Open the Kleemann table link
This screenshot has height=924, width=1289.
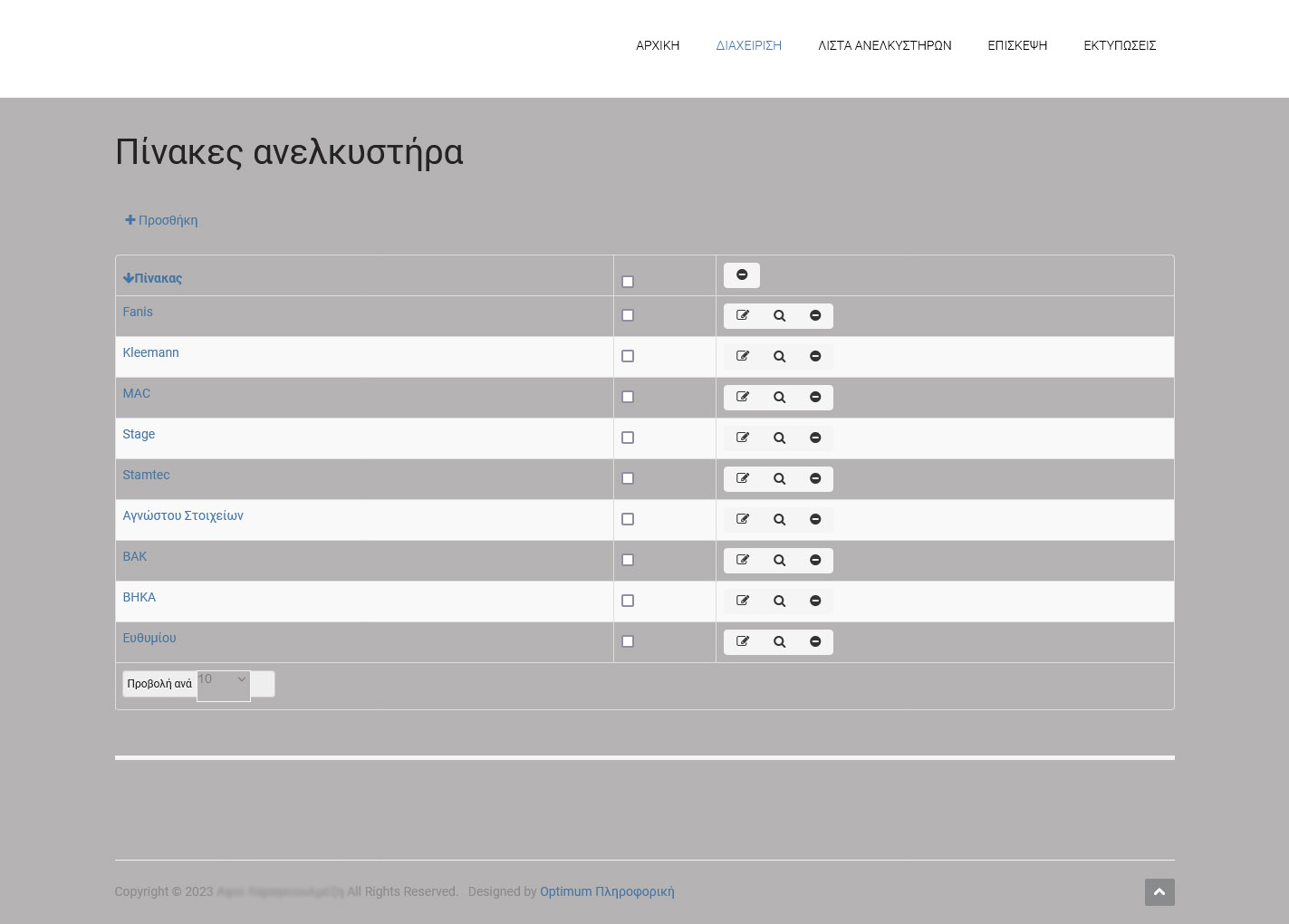[150, 352]
